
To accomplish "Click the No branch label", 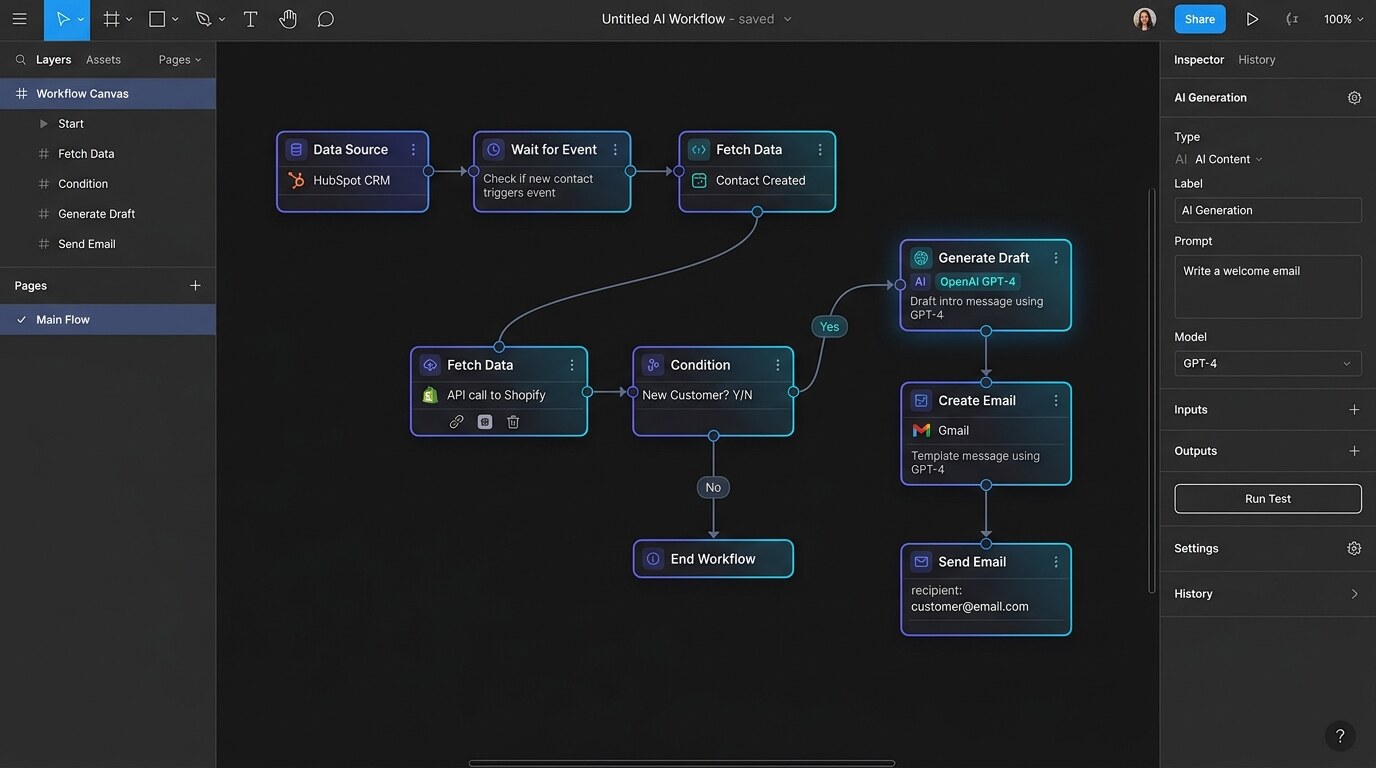I will tap(713, 488).
